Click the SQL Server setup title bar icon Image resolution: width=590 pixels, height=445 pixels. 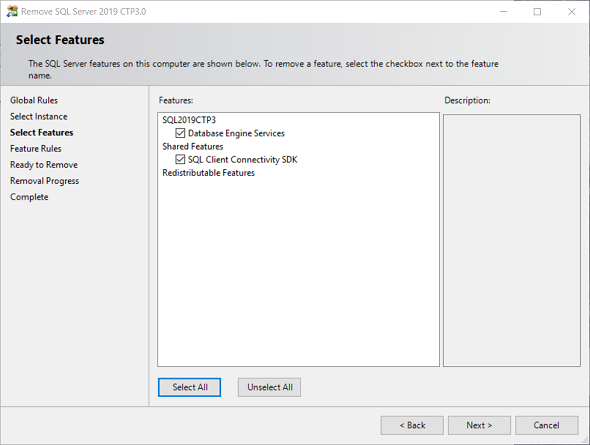(12, 11)
